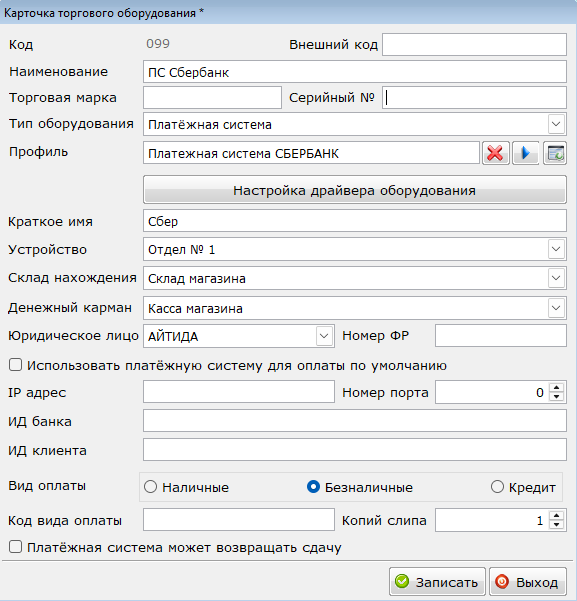
Task: Clear profile with the red X icon
Action: pyautogui.click(x=495, y=153)
